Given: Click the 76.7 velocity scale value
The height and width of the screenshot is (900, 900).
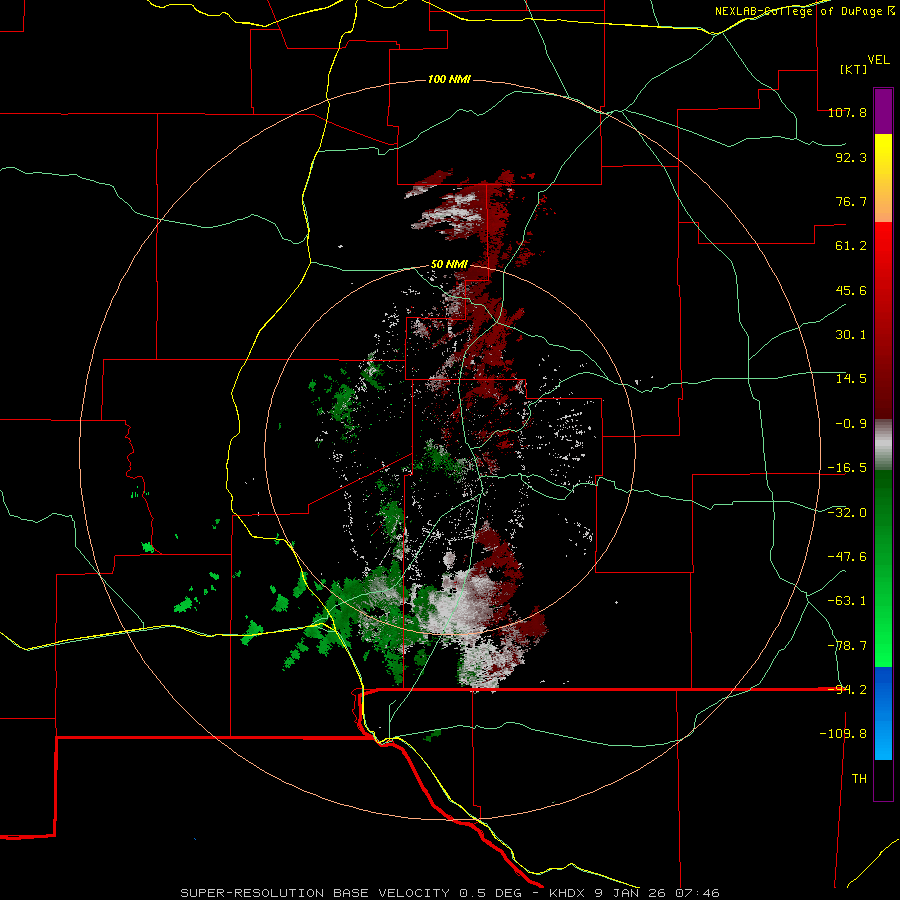Looking at the screenshot, I should coord(851,201).
